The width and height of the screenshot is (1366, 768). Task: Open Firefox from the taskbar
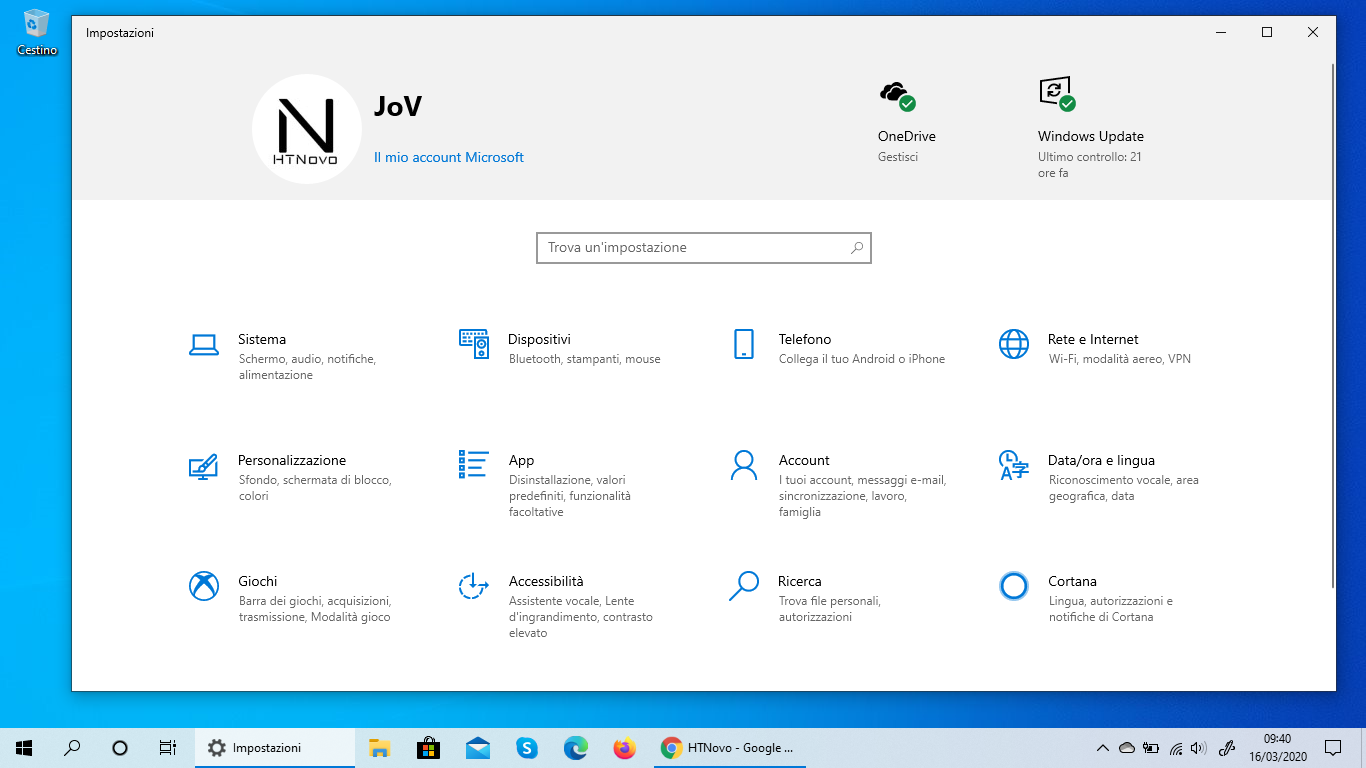point(624,747)
